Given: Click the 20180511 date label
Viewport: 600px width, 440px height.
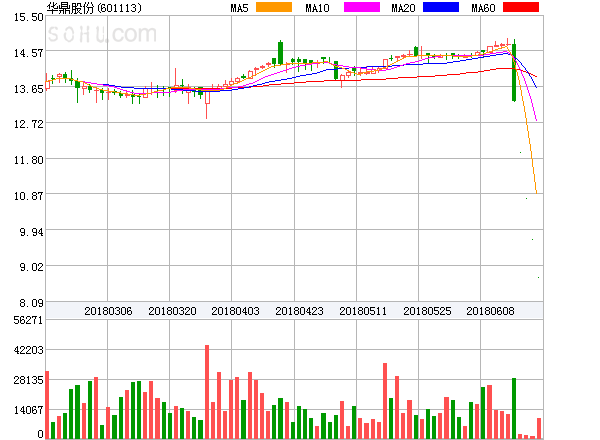Looking at the screenshot, I should click(x=363, y=311).
